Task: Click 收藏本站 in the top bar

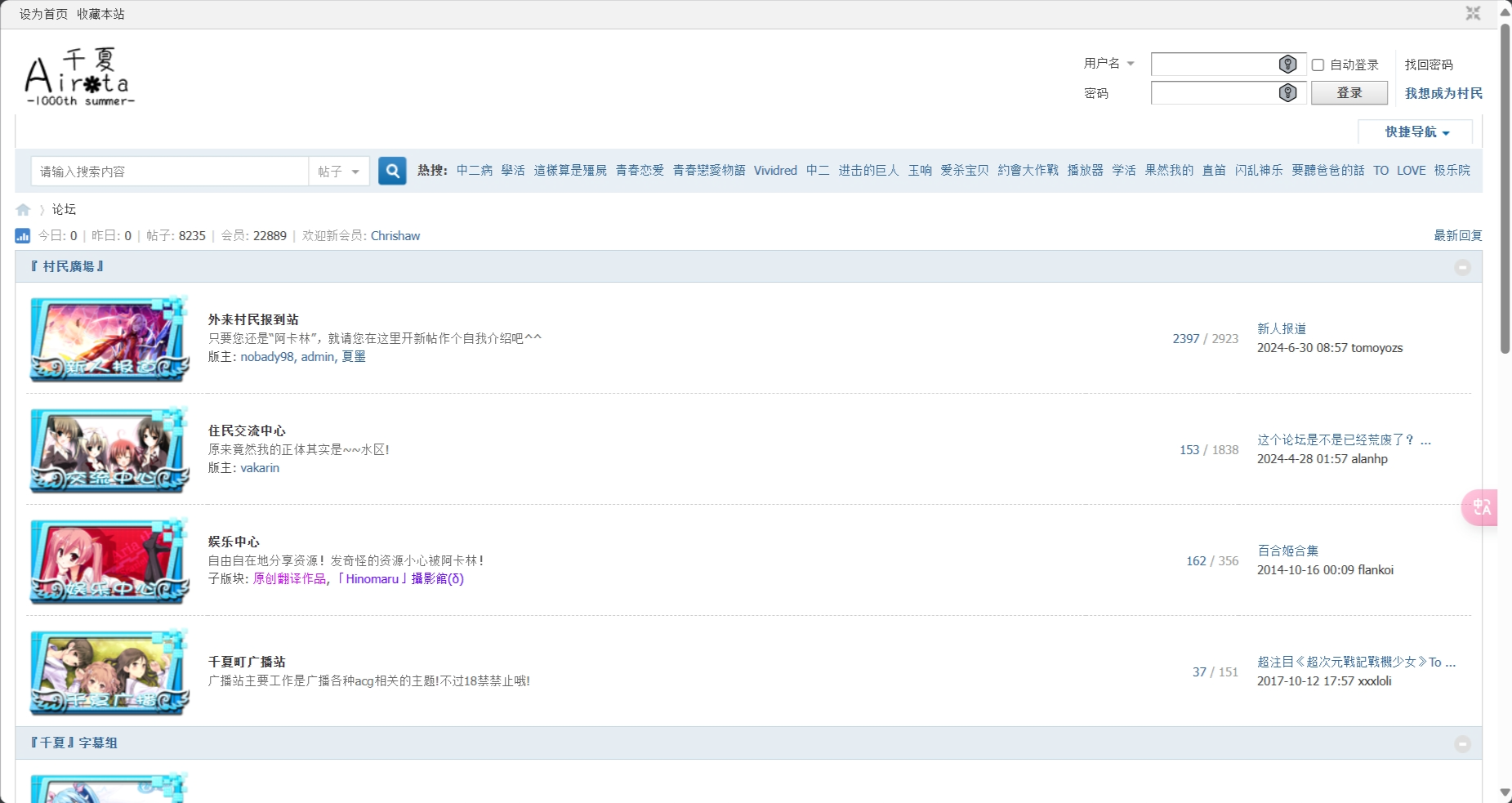Action: [x=100, y=14]
